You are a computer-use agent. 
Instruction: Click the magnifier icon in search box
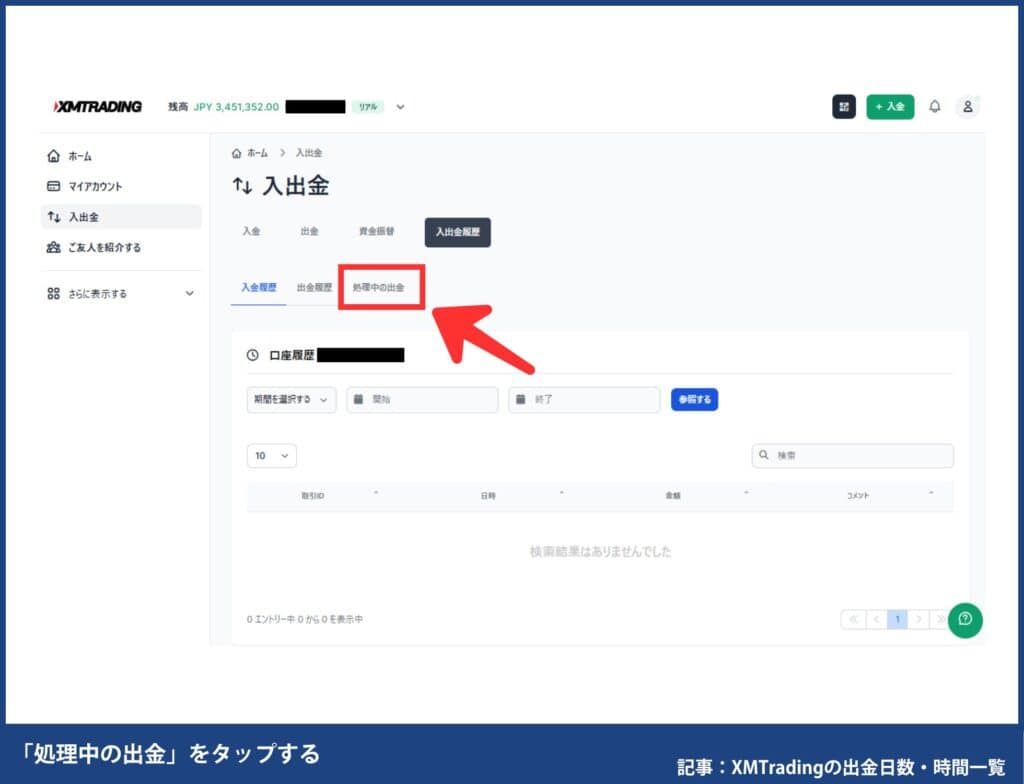point(763,455)
